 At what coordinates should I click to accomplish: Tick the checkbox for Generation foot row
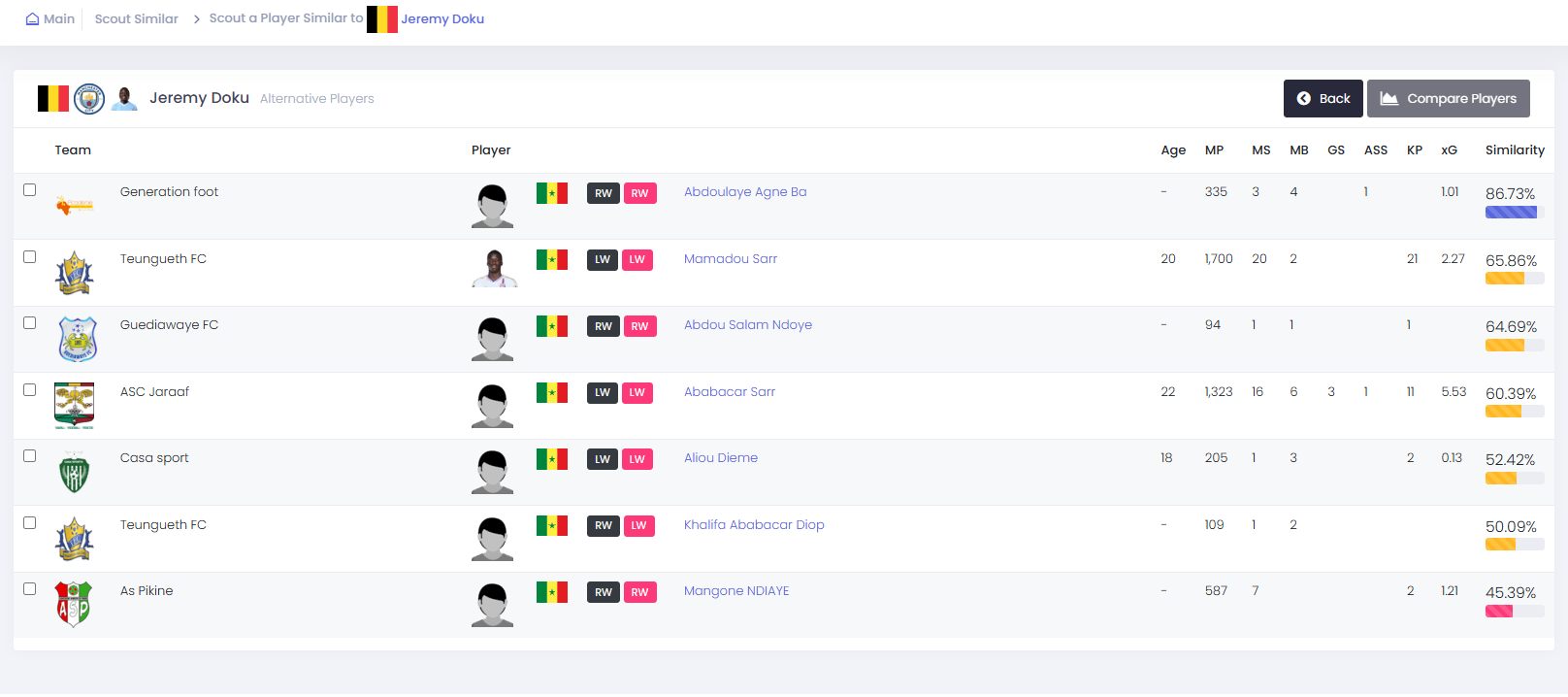pyautogui.click(x=30, y=190)
